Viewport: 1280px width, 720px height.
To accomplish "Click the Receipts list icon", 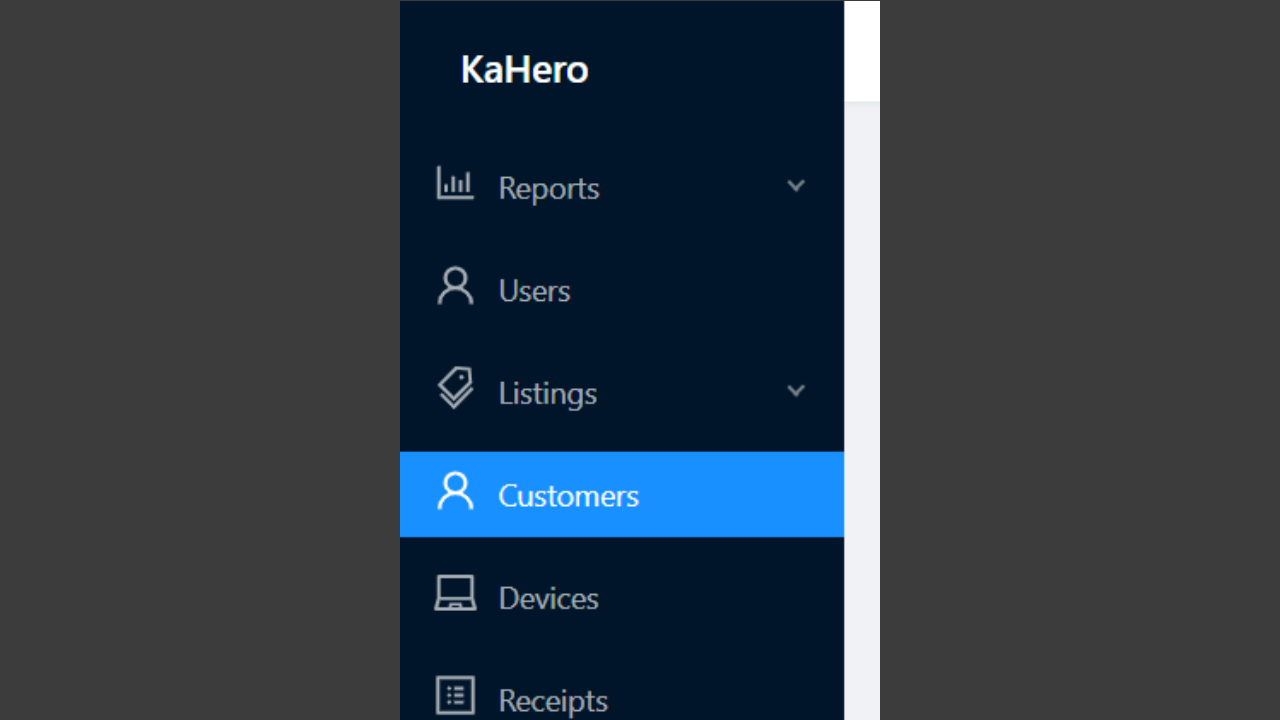I will coord(455,696).
